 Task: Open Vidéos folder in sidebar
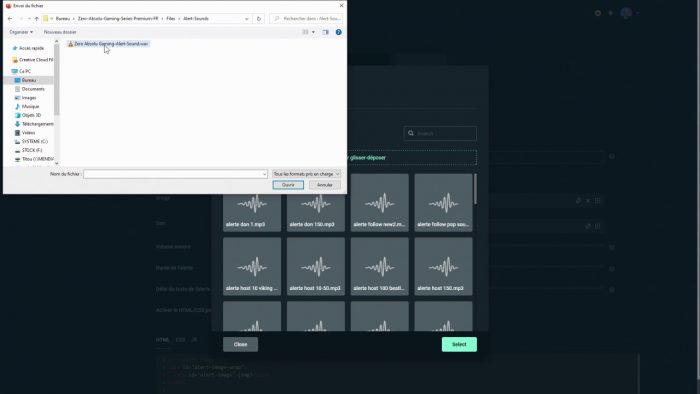25,133
